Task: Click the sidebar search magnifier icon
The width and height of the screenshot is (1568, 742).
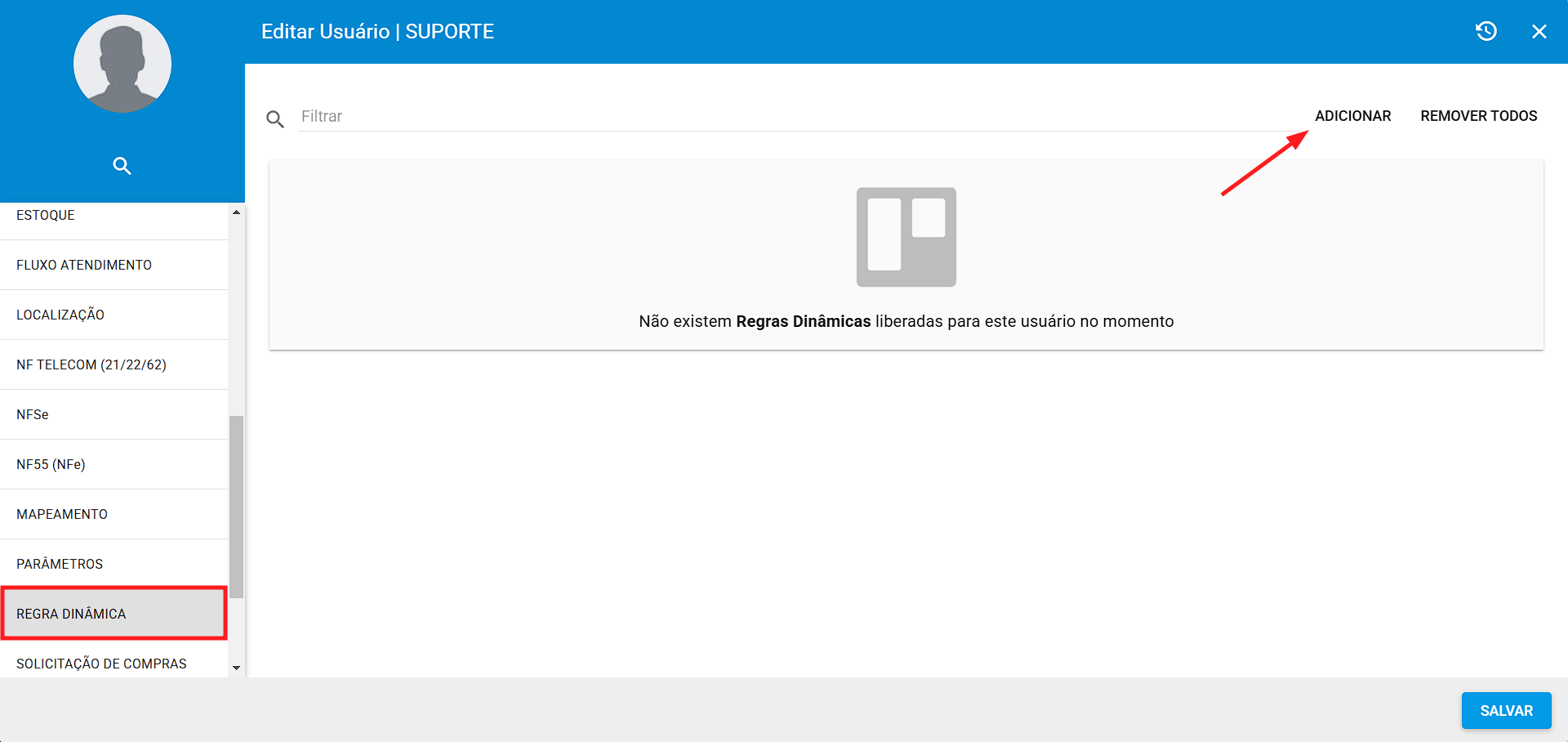Action: (122, 166)
